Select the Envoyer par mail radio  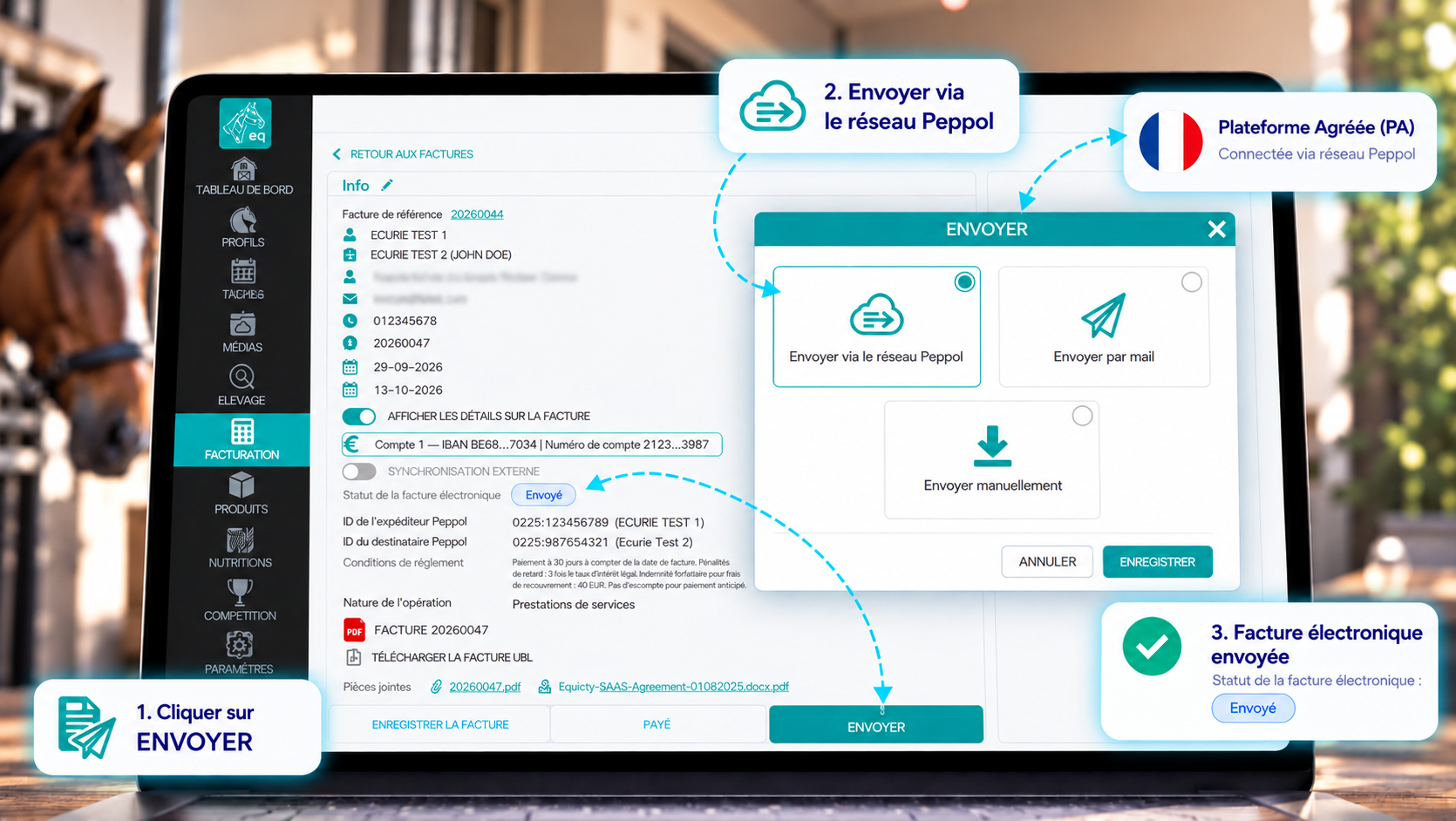pos(1191,282)
